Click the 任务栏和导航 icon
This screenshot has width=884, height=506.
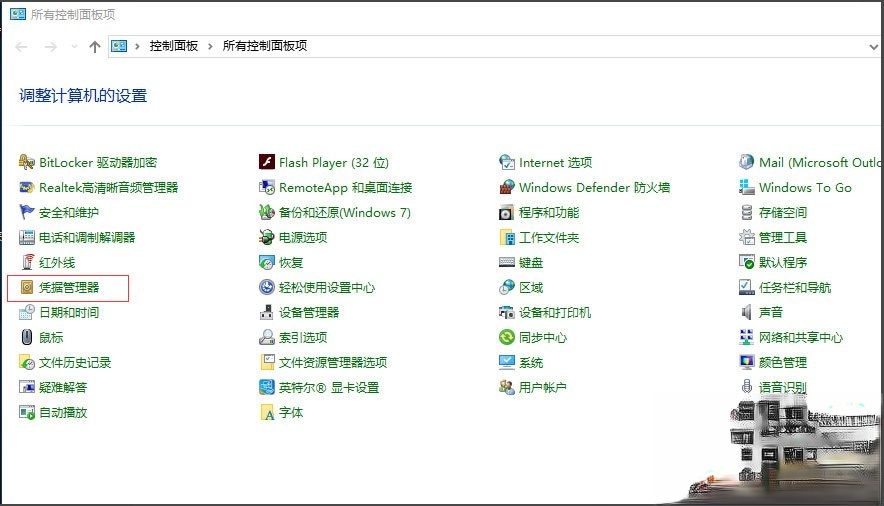[746, 287]
